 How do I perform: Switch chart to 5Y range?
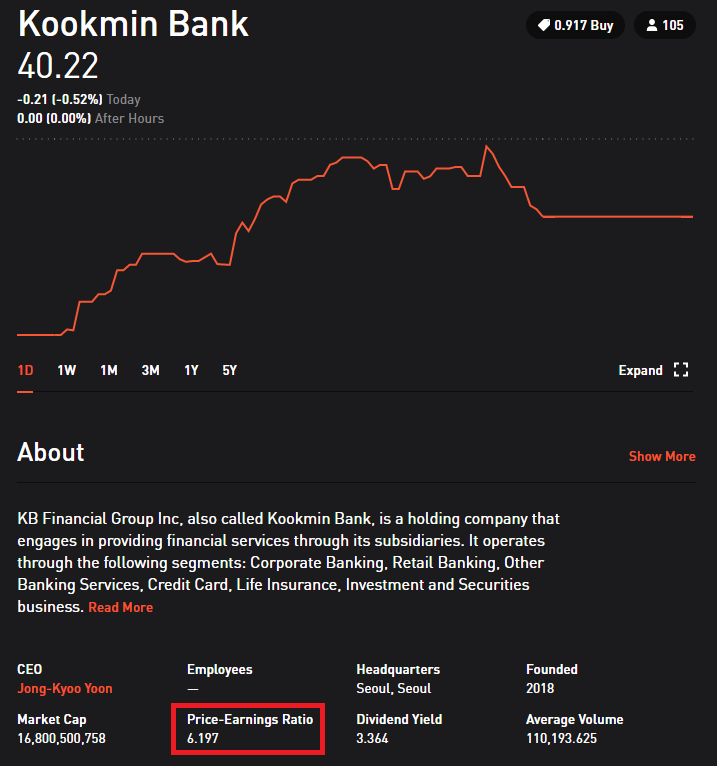[230, 370]
